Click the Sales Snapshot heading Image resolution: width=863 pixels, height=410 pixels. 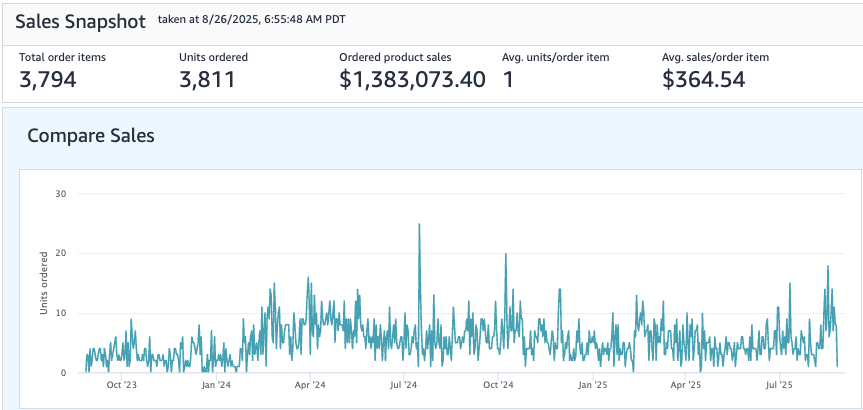coord(80,21)
